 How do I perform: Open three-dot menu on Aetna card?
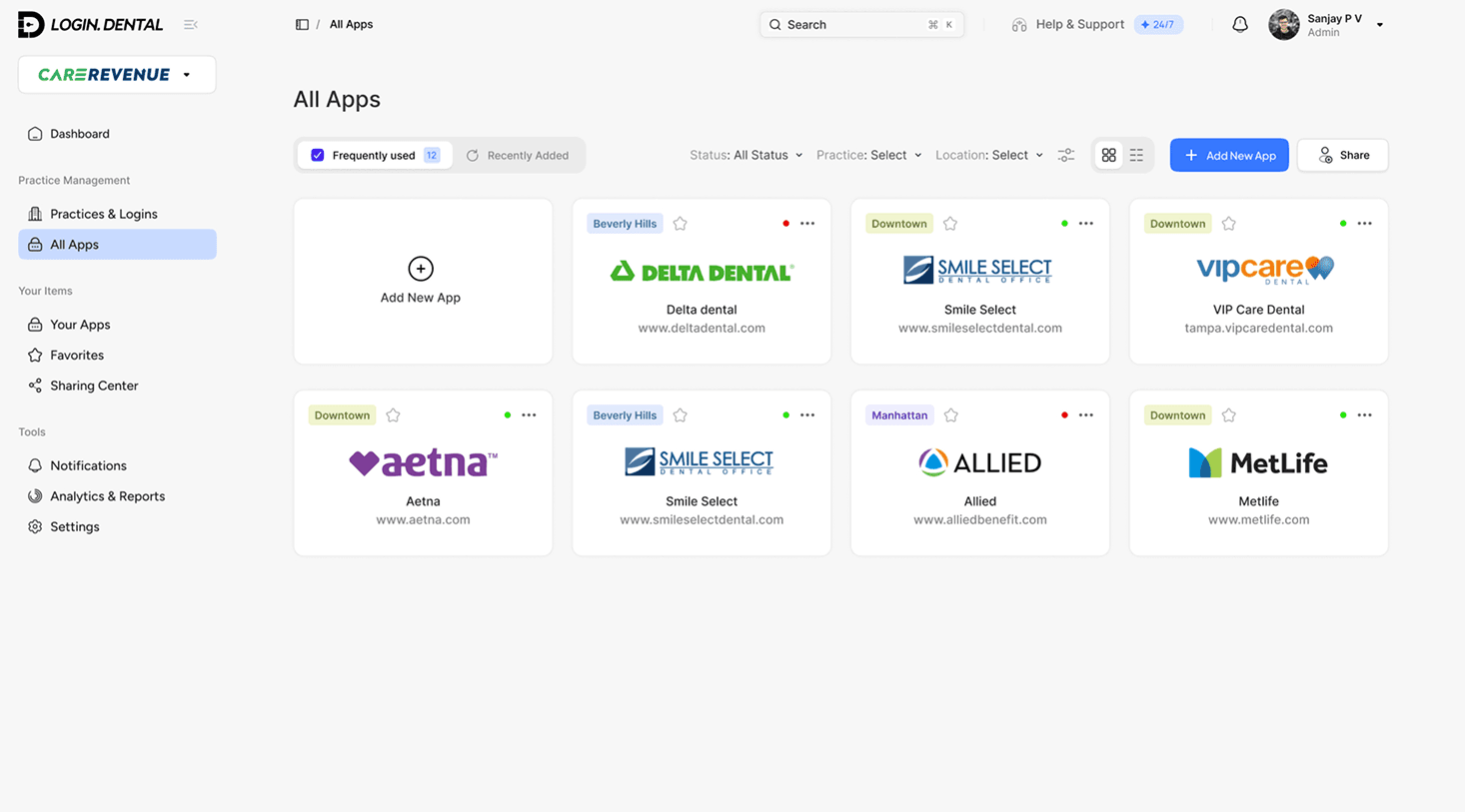(x=529, y=415)
